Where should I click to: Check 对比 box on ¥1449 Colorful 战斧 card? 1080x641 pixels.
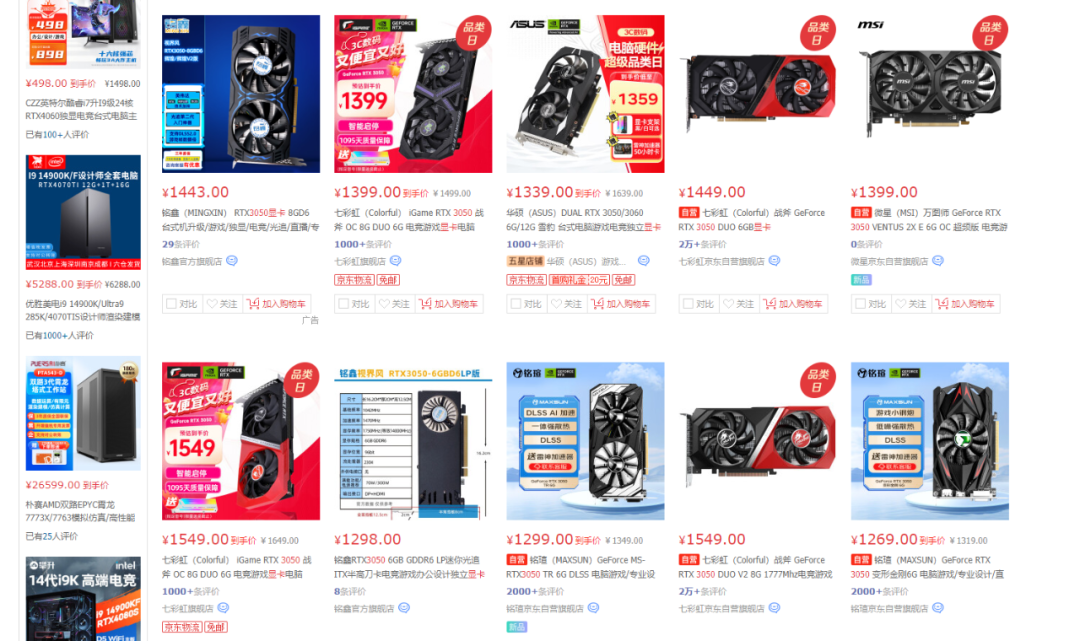[x=688, y=304]
